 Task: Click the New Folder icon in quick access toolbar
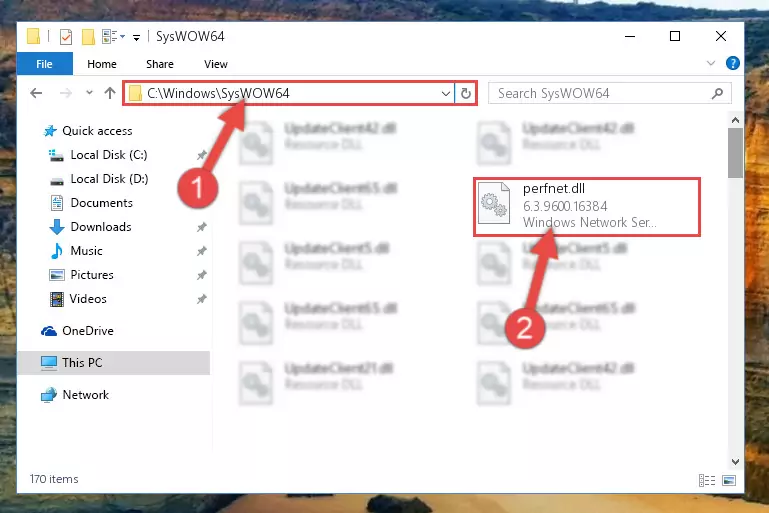tap(88, 37)
